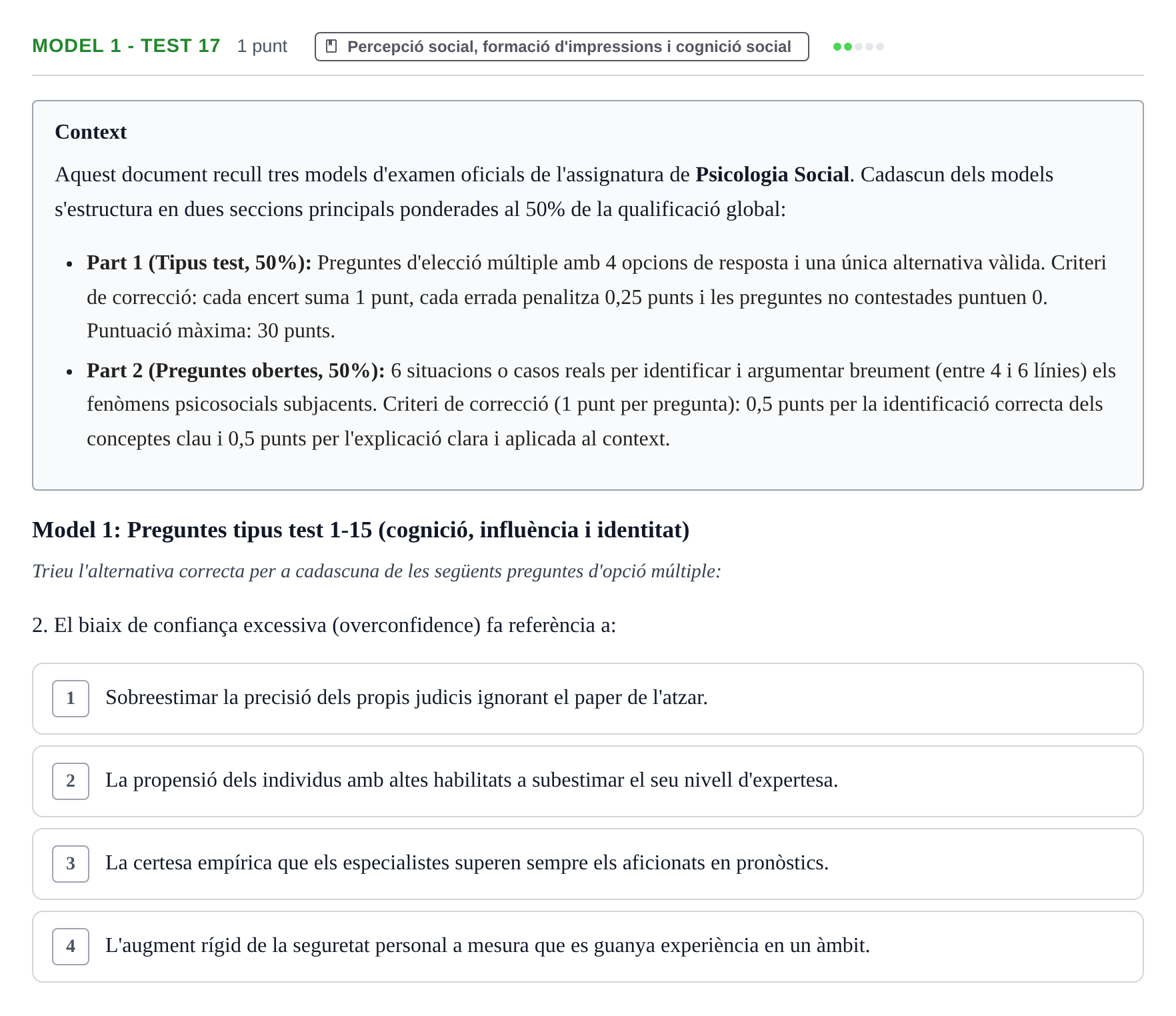
Task: Click the green difficulty dots indicator
Action: click(859, 47)
